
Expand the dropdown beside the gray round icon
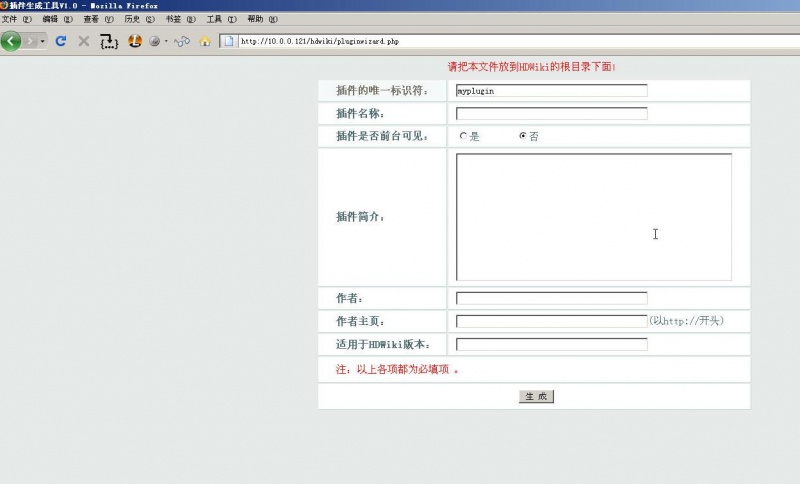click(x=166, y=41)
